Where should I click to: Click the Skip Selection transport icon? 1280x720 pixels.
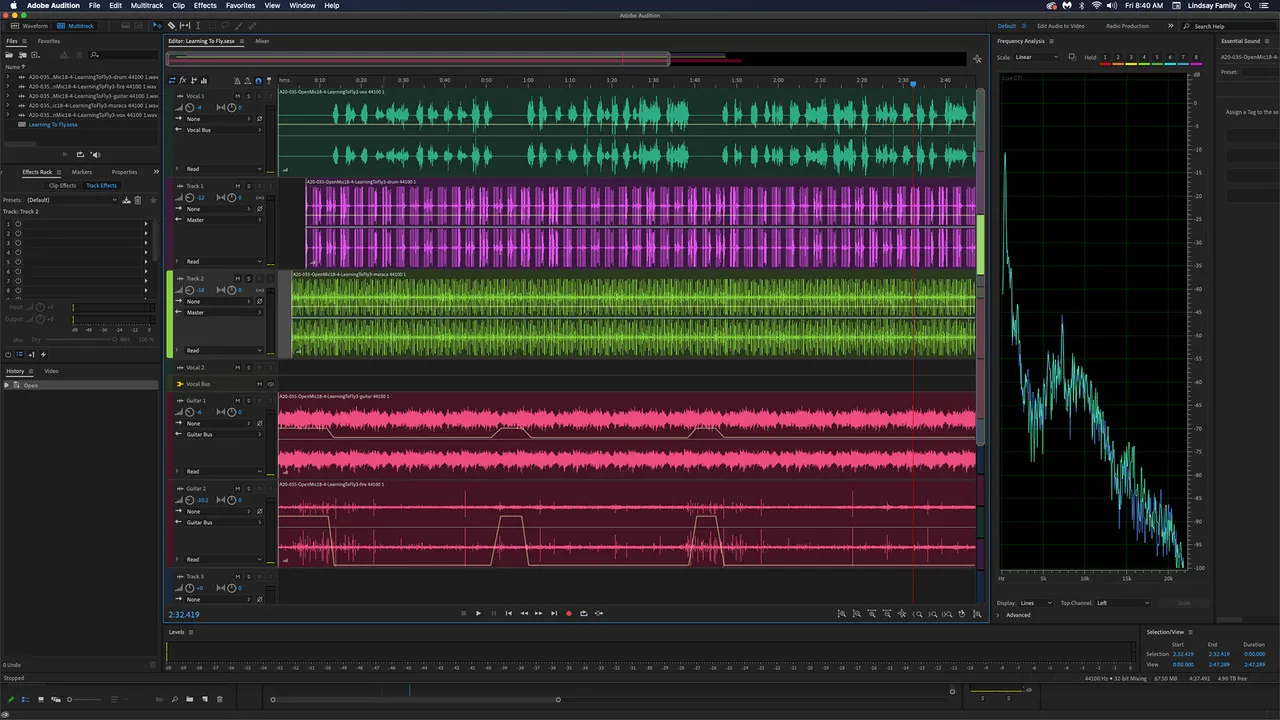tap(599, 613)
